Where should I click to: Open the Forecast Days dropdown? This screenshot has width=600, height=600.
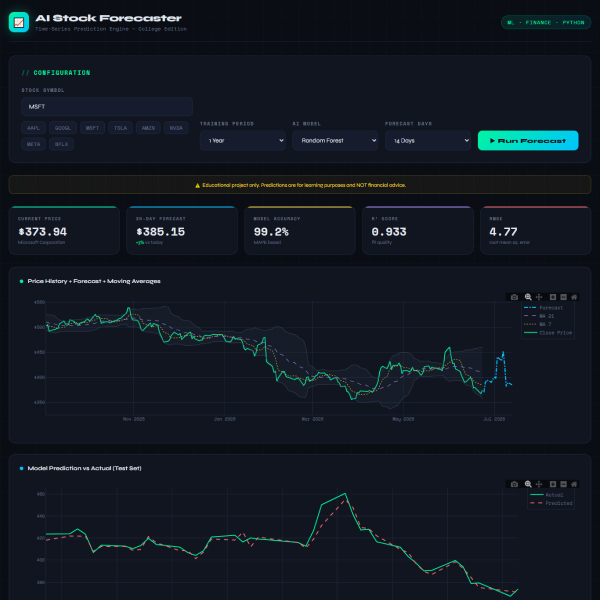[428, 140]
